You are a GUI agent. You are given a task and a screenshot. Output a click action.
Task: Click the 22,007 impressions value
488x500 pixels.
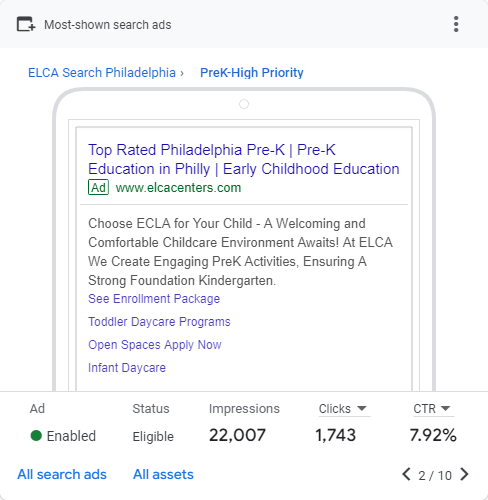(237, 435)
